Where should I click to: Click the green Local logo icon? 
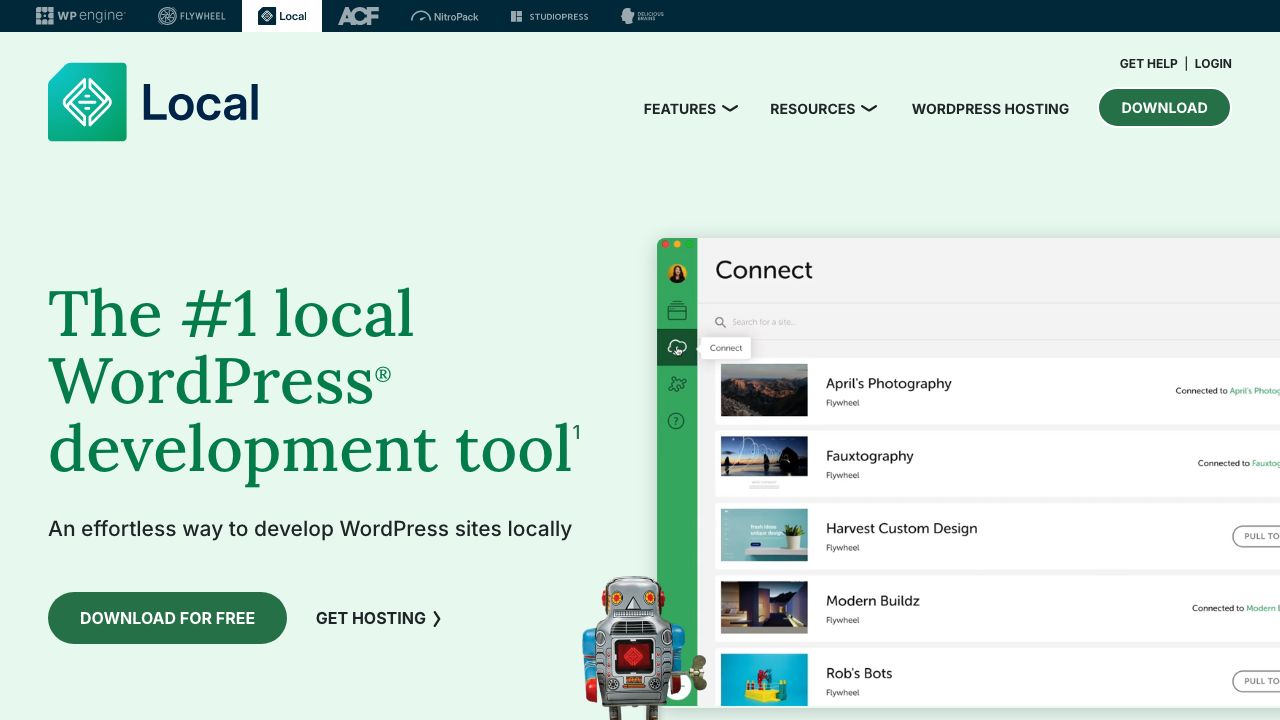coord(87,102)
